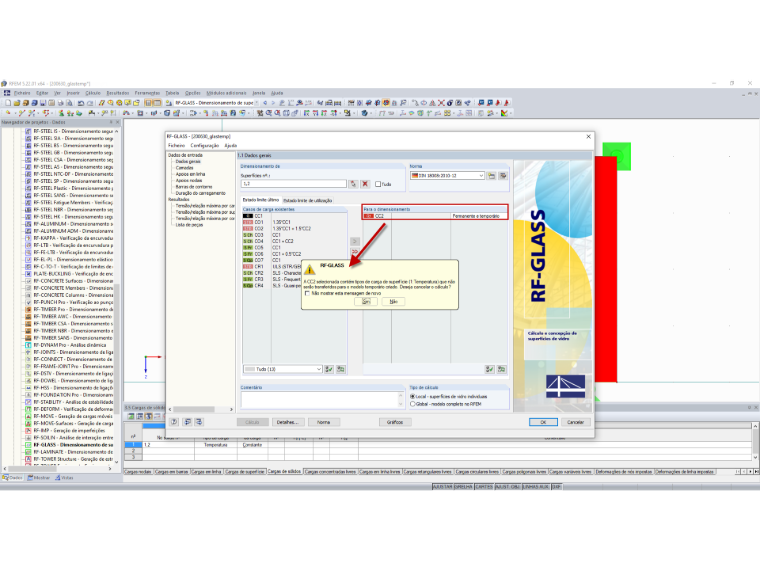Click the edit standard settings icon beside Norma

[503, 175]
